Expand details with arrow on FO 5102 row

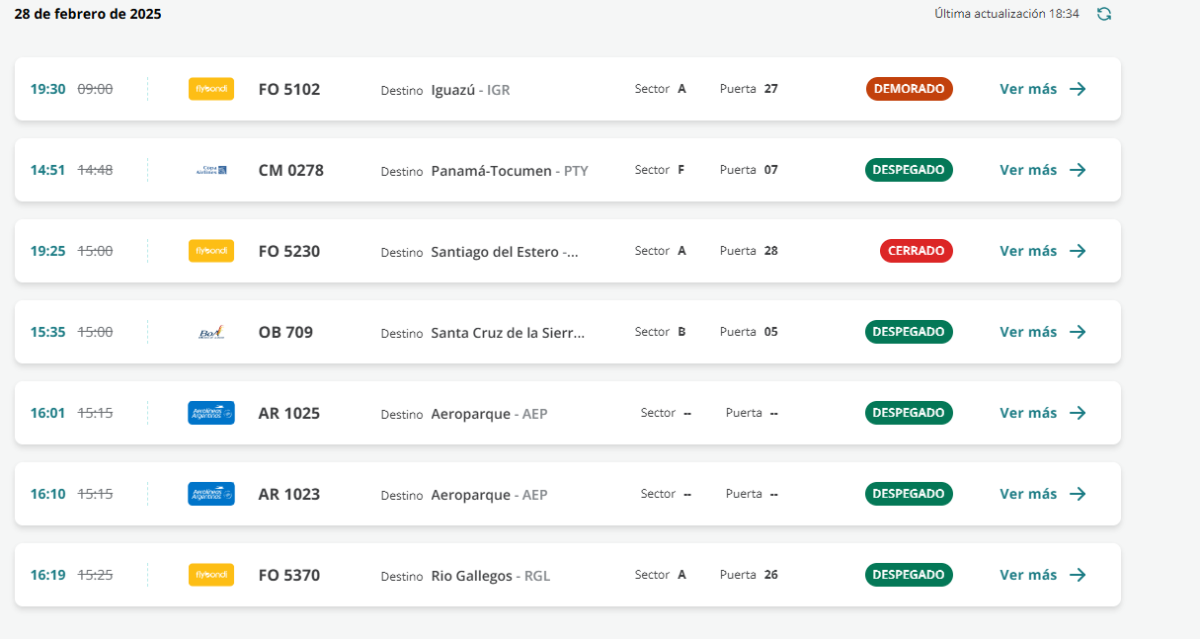click(x=1077, y=89)
